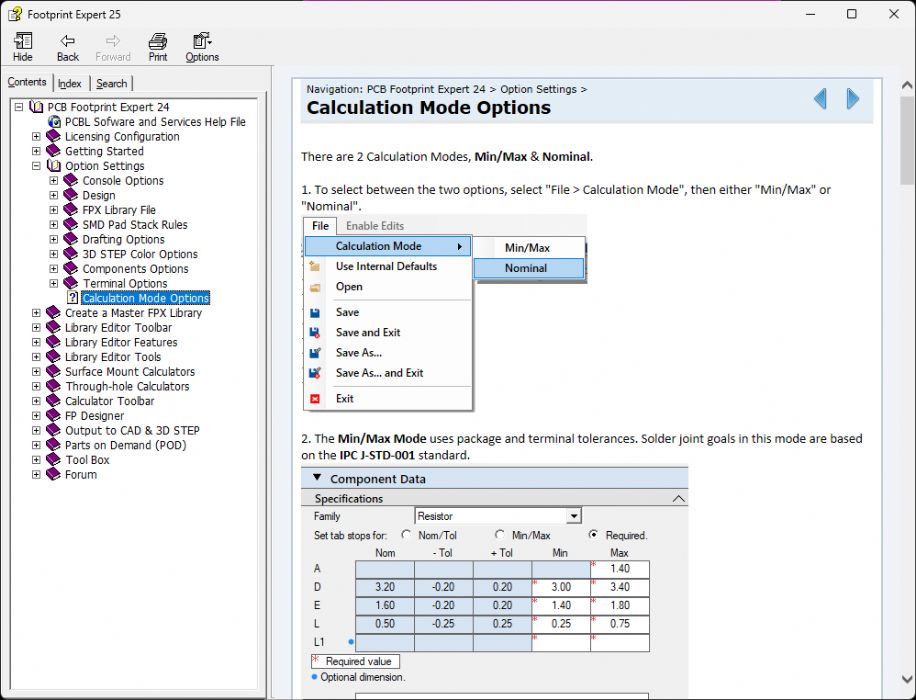Expand the SMD Pad Stack Rules node
Screen dimensions: 916x700
click(54, 224)
